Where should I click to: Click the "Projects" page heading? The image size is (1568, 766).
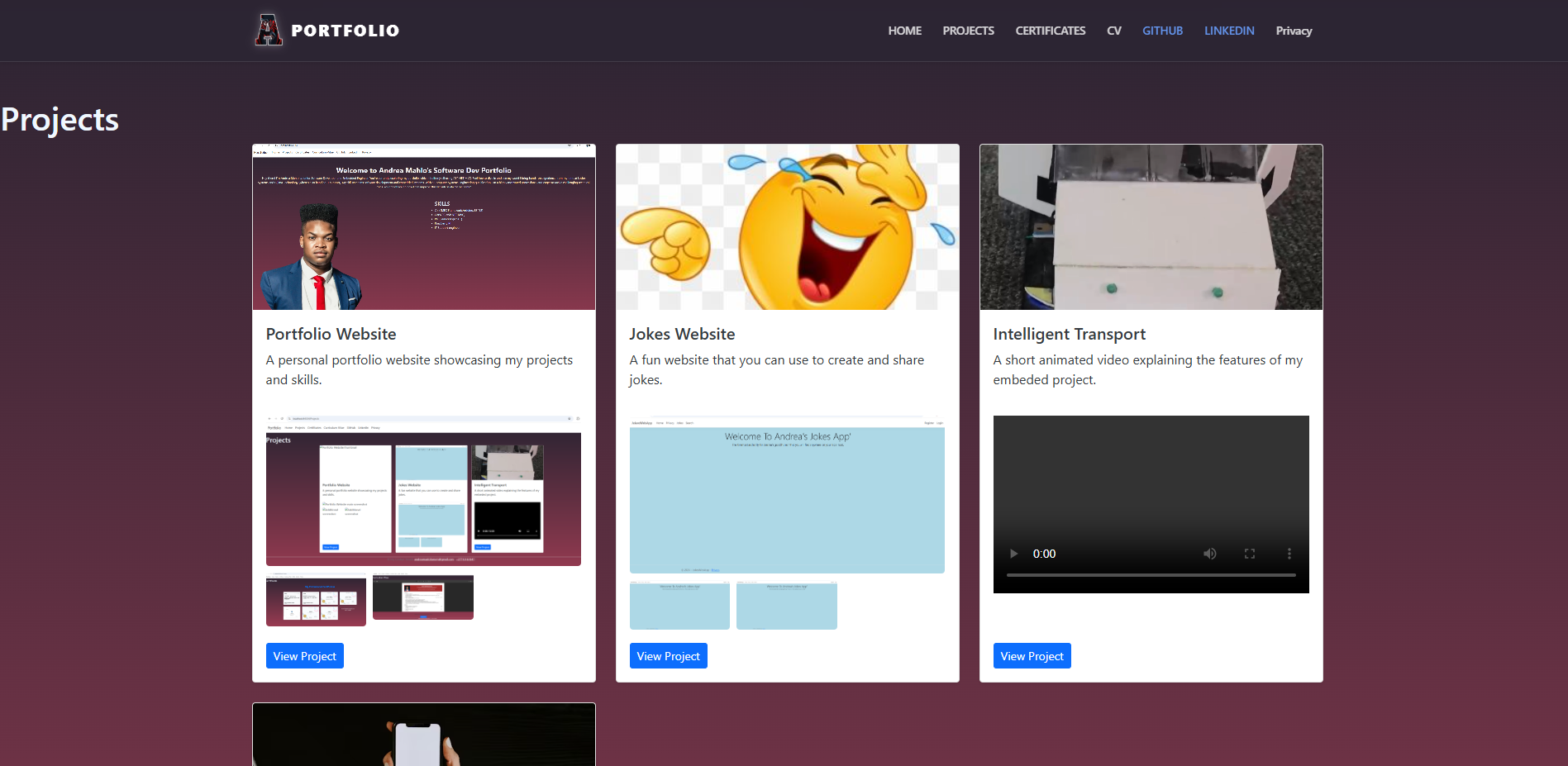tap(60, 120)
